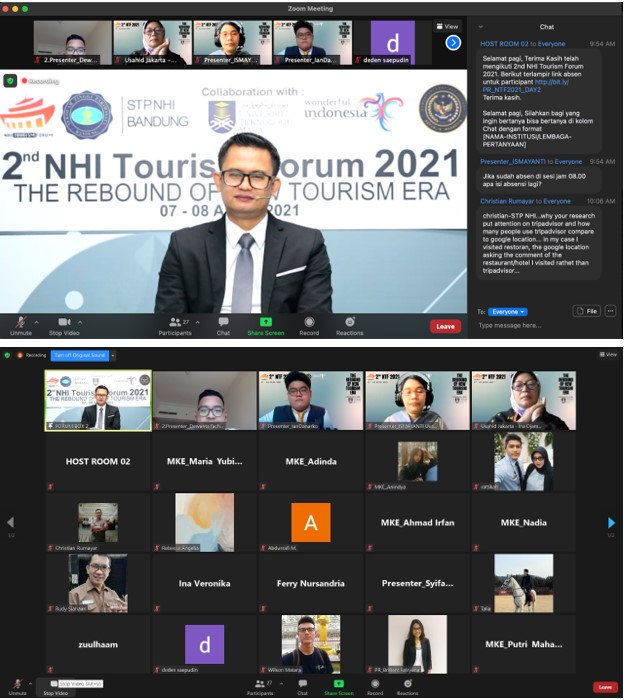The width and height of the screenshot is (624, 700).
Task: Click Unmute microphone in bottom window
Action: 17,687
